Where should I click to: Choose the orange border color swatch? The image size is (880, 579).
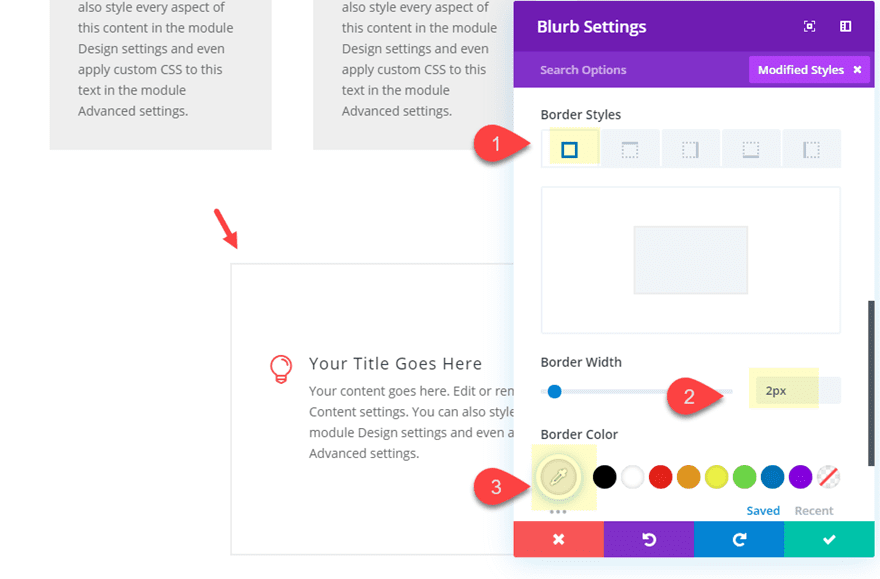click(x=689, y=477)
